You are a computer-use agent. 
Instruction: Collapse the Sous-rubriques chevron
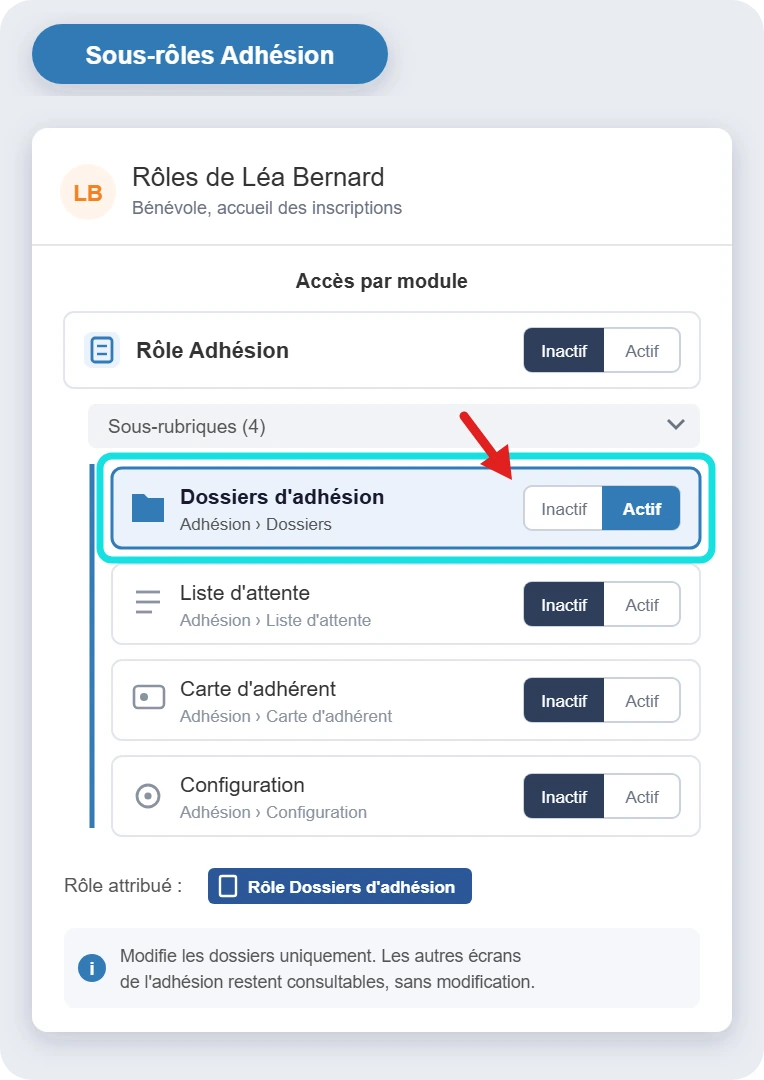[676, 424]
